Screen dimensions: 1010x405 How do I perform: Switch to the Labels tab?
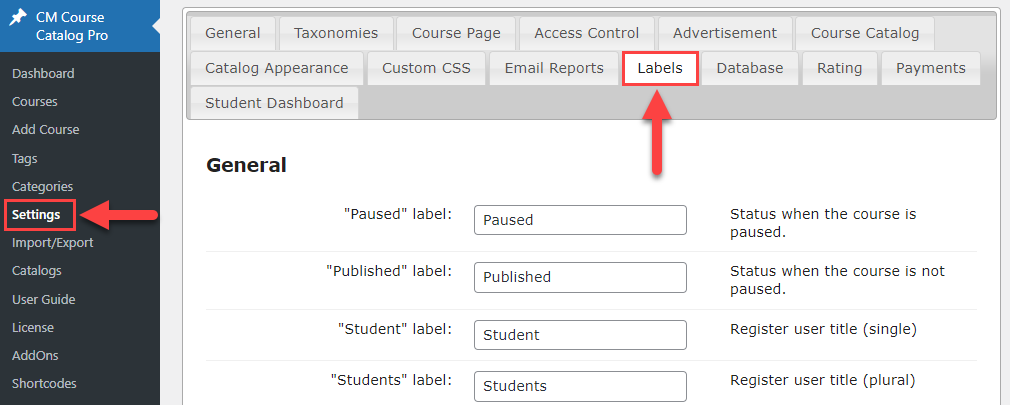pyautogui.click(x=660, y=68)
